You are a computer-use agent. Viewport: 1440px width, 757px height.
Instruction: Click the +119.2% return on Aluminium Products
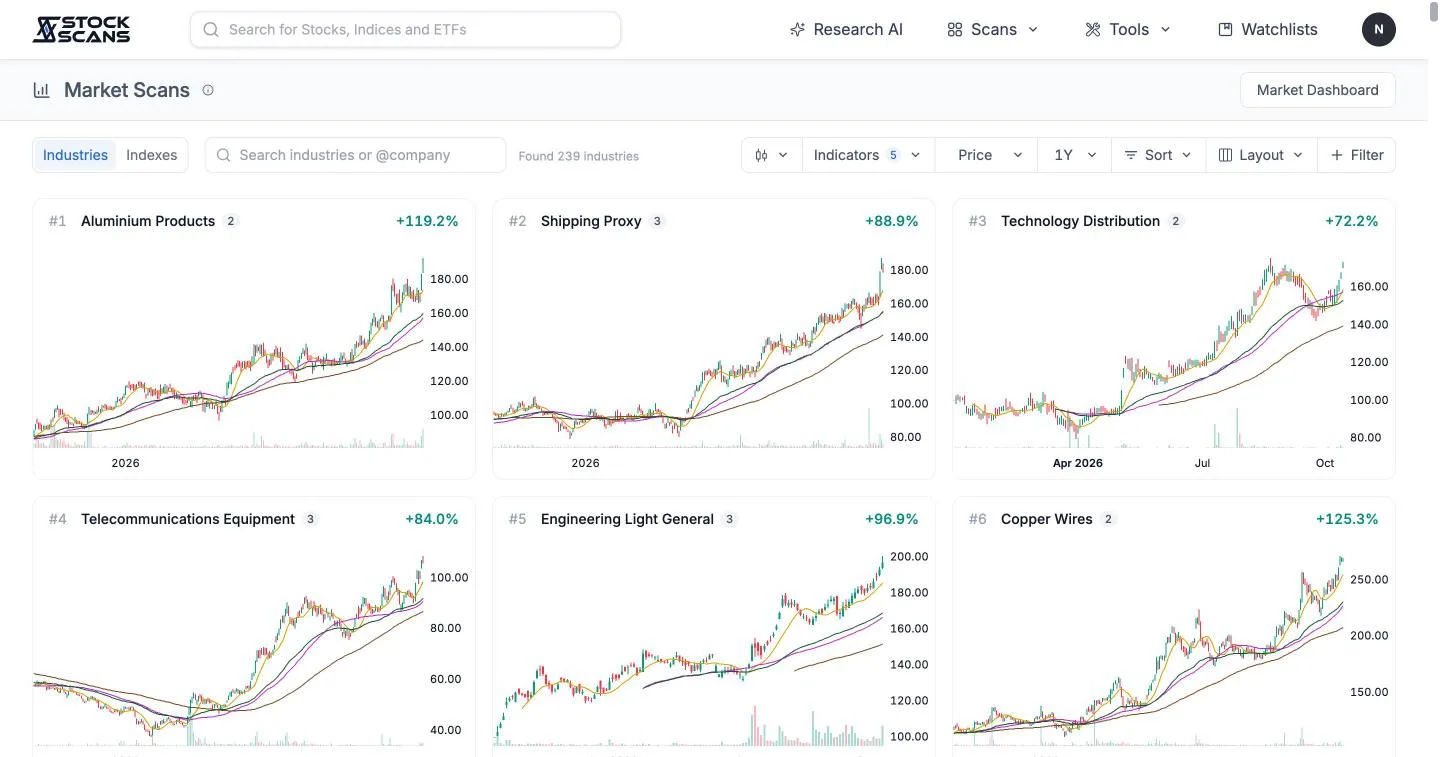pos(427,221)
